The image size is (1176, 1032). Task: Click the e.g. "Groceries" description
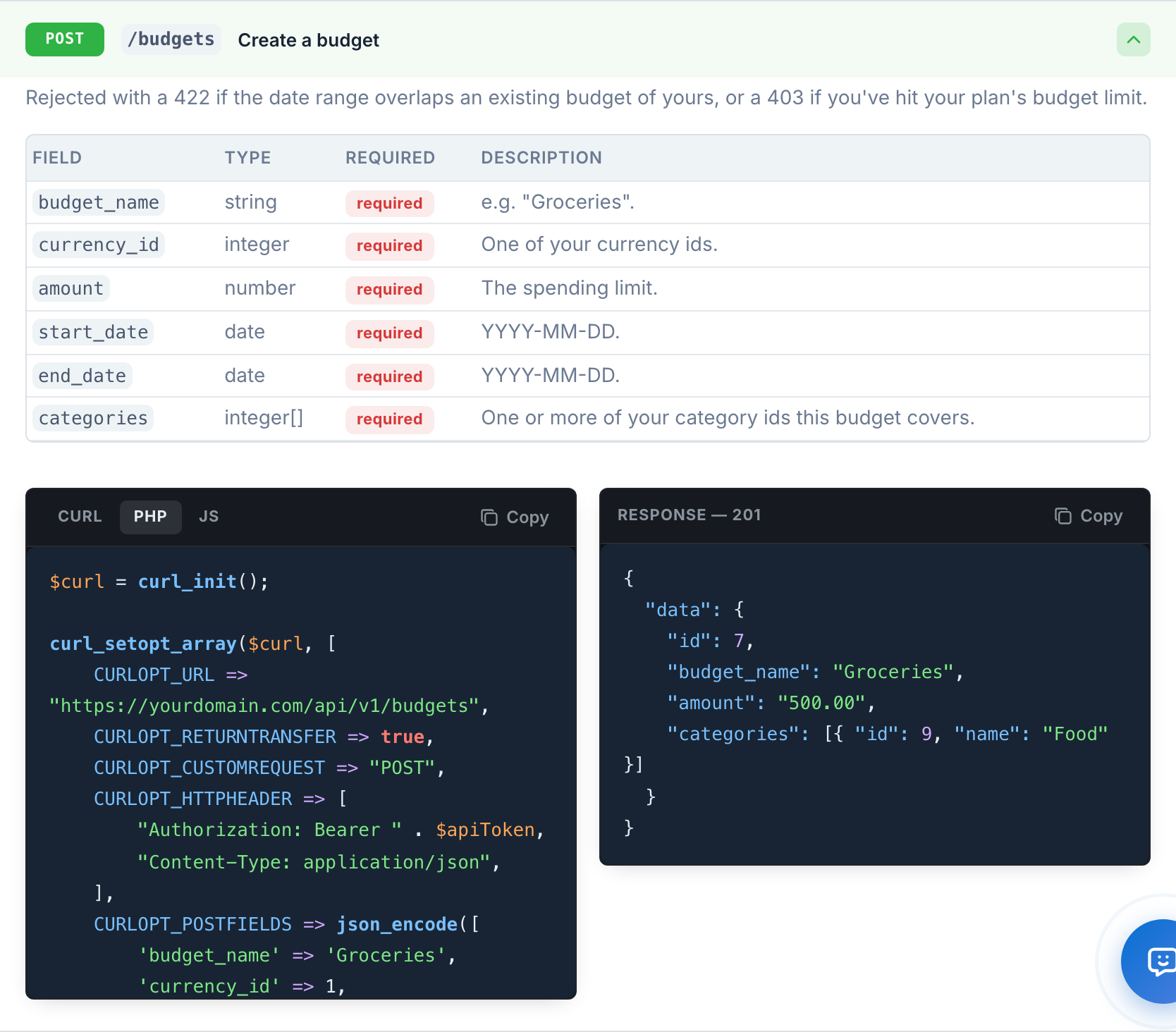pyautogui.click(x=558, y=202)
